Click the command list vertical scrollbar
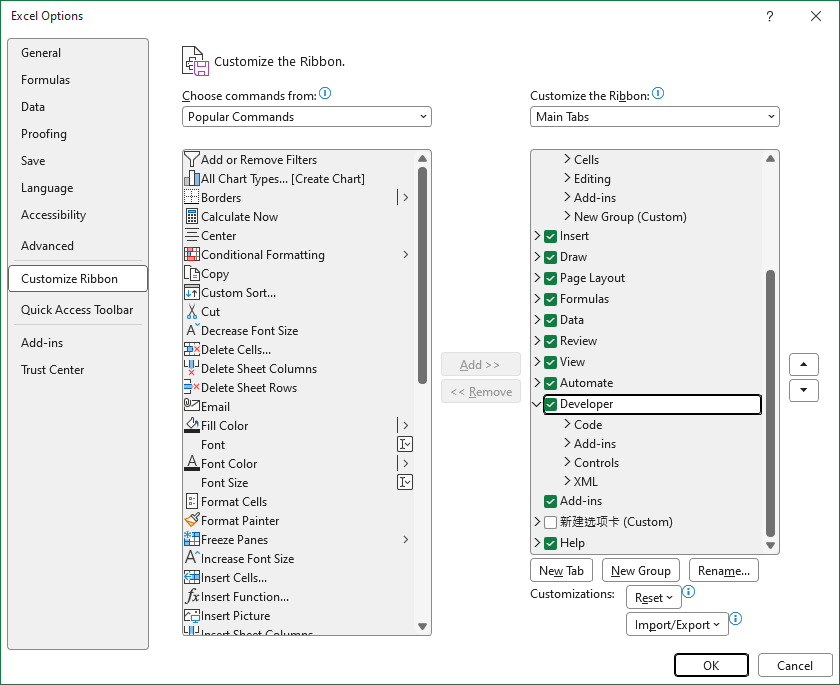Screen dimensions: 840x685 click(423, 275)
